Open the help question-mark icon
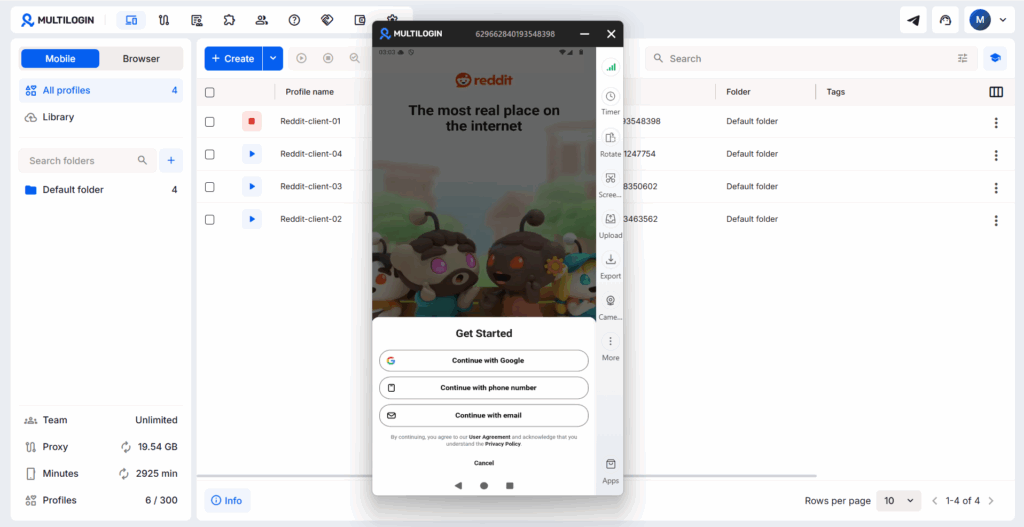Image resolution: width=1024 pixels, height=527 pixels. click(295, 20)
